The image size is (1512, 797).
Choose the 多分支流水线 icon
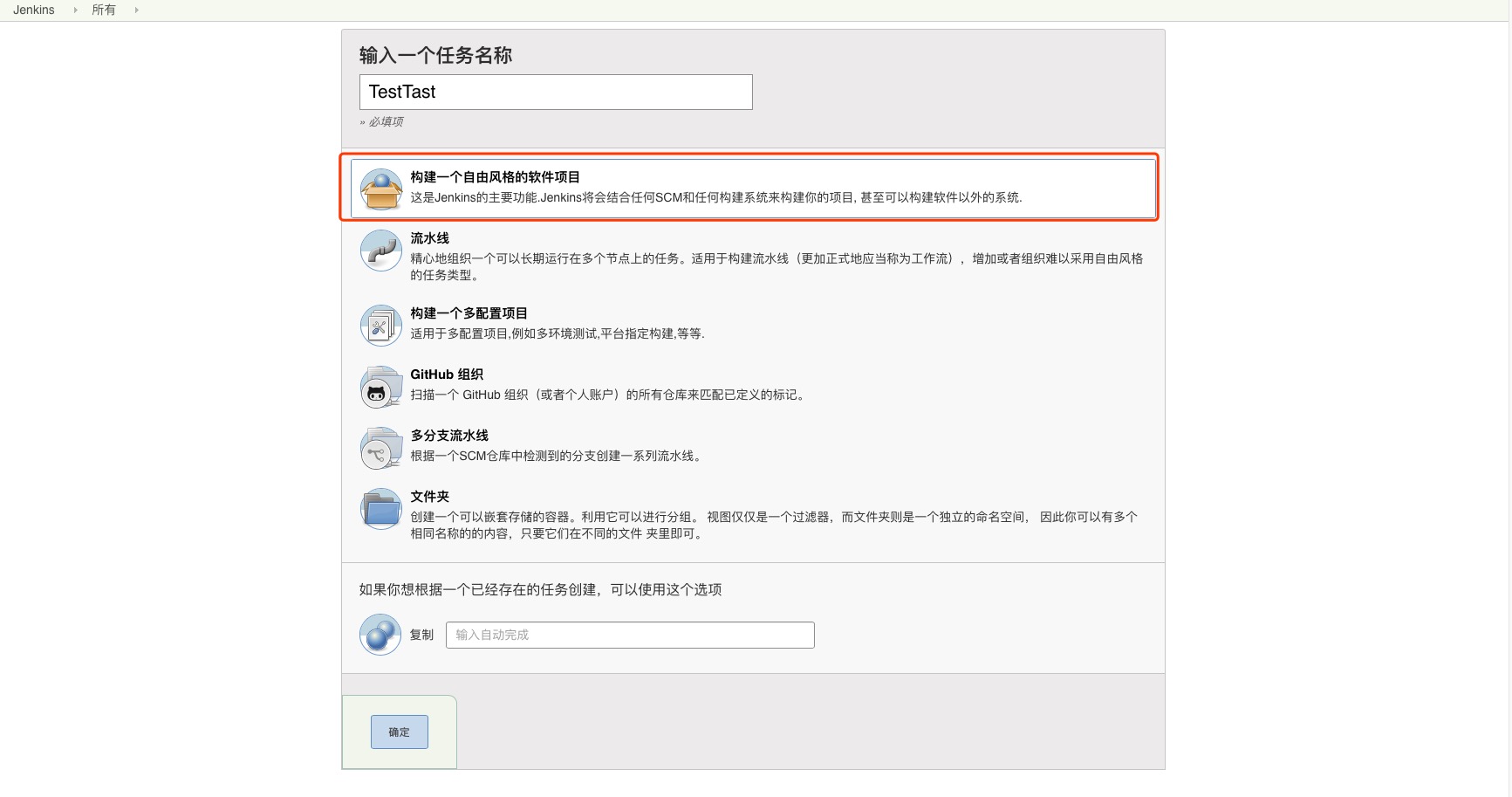click(x=381, y=448)
